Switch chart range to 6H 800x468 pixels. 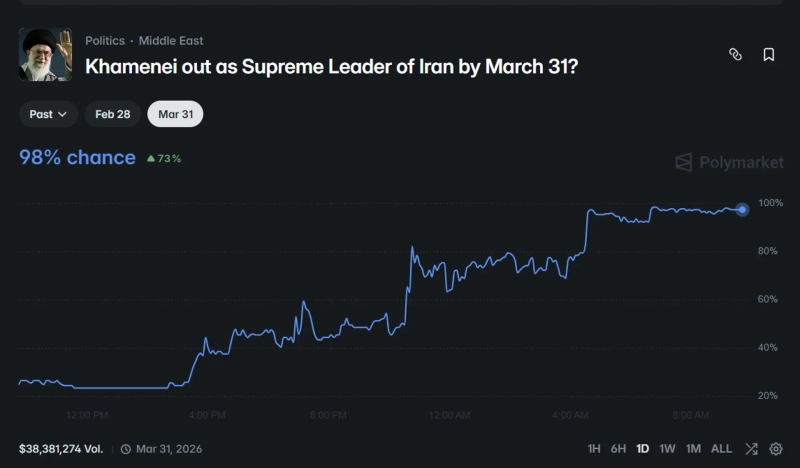[618, 449]
